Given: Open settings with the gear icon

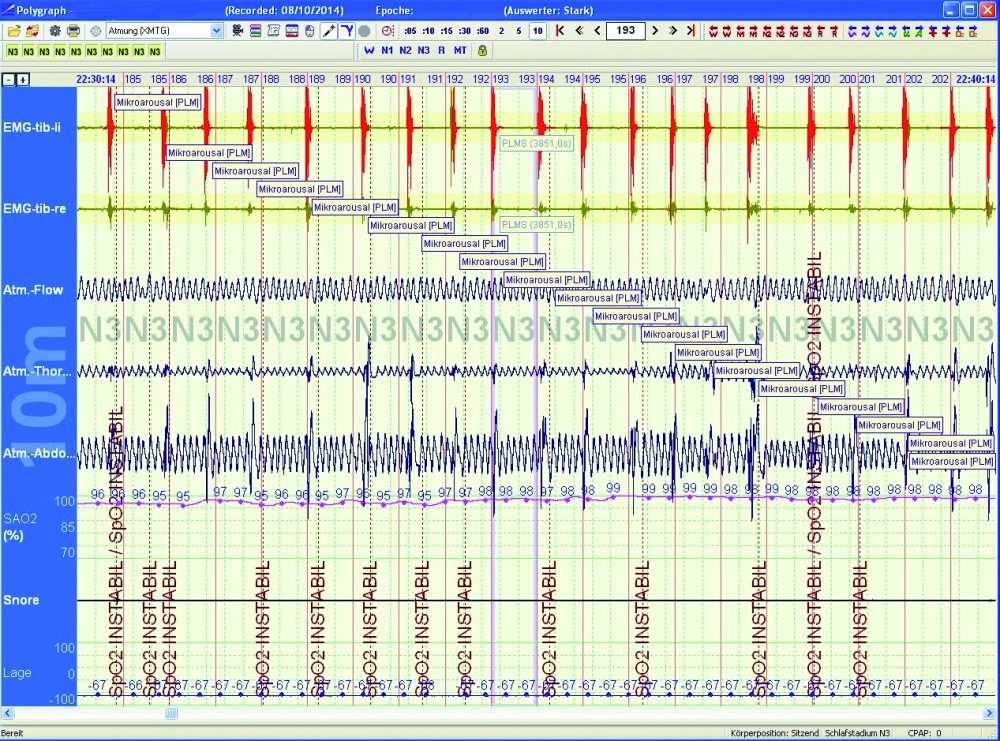Looking at the screenshot, I should tap(55, 31).
